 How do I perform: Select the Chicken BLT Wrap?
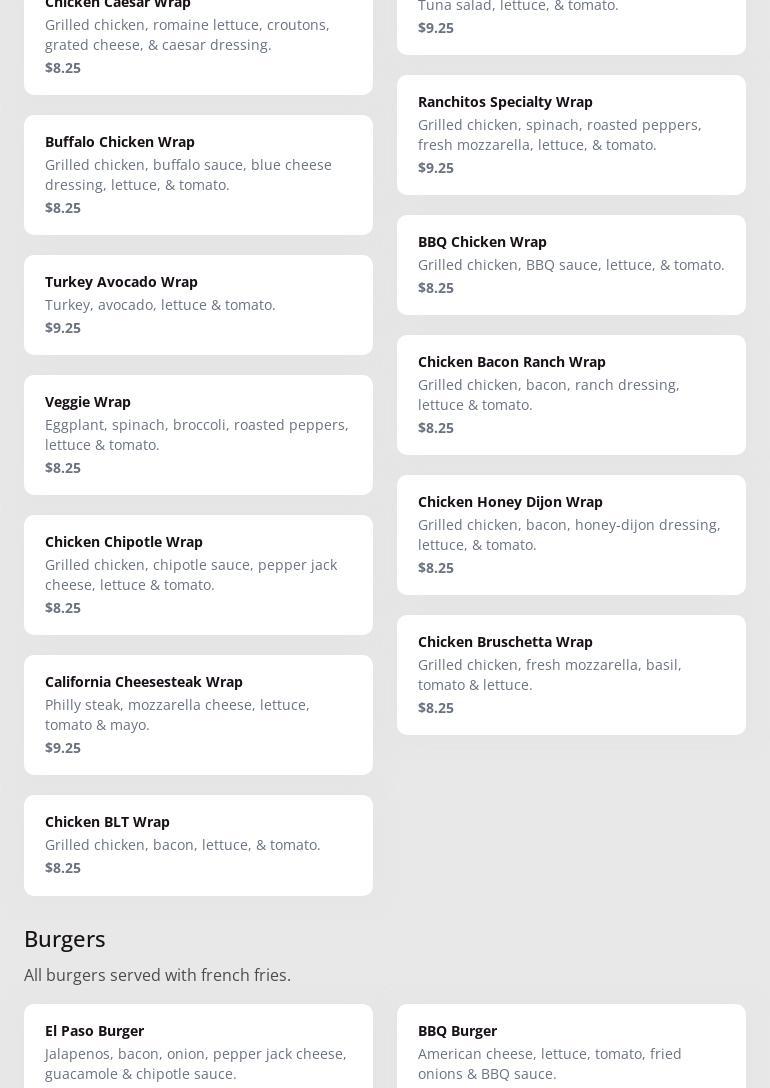(x=198, y=845)
